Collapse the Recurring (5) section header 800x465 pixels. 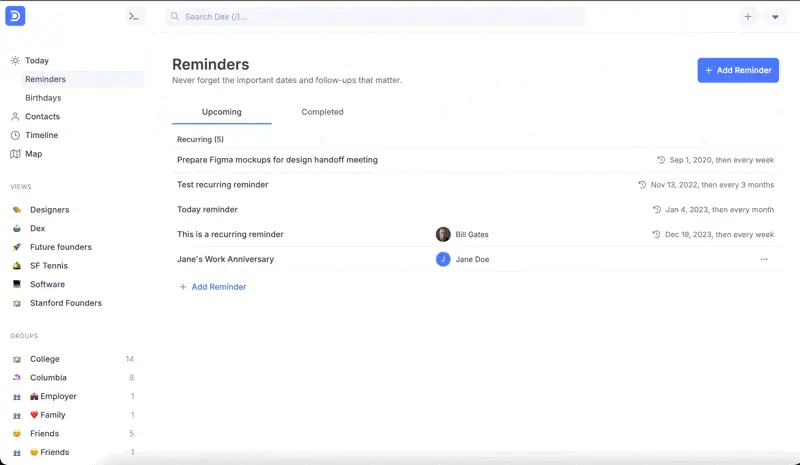200,139
